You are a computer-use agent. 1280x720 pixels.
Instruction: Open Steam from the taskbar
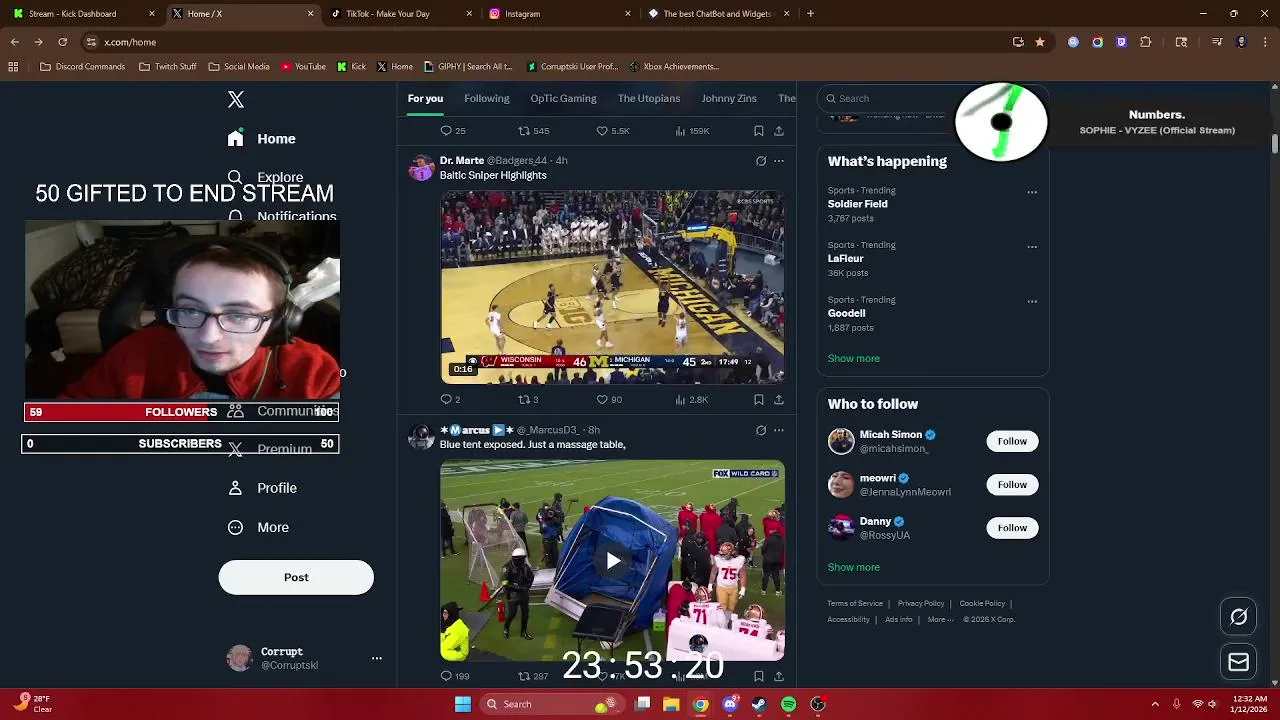coord(759,704)
